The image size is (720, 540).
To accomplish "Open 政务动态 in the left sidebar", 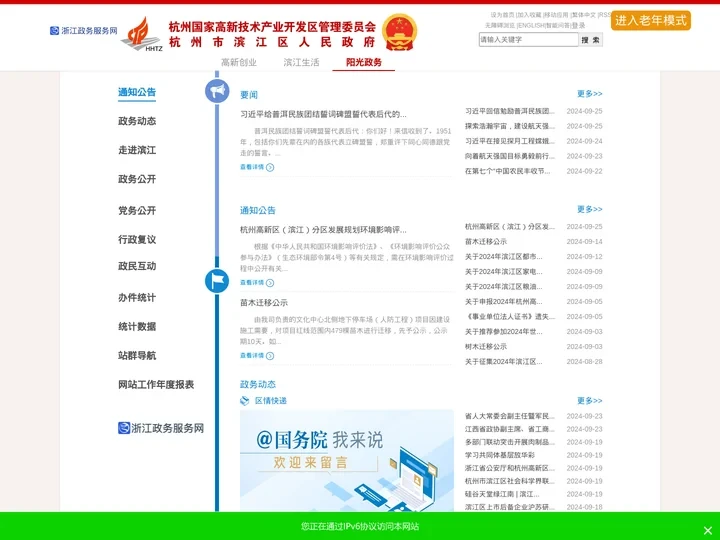I will 137,121.
